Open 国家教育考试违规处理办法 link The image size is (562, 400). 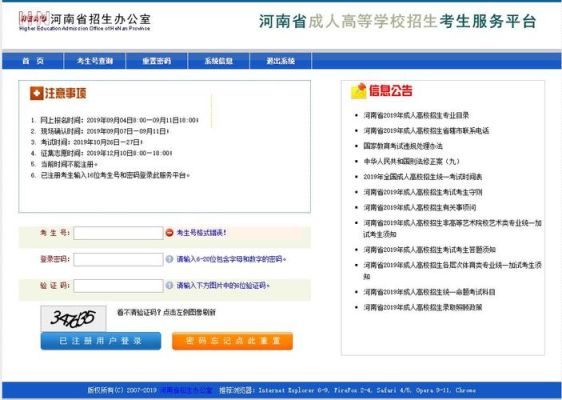coord(403,146)
